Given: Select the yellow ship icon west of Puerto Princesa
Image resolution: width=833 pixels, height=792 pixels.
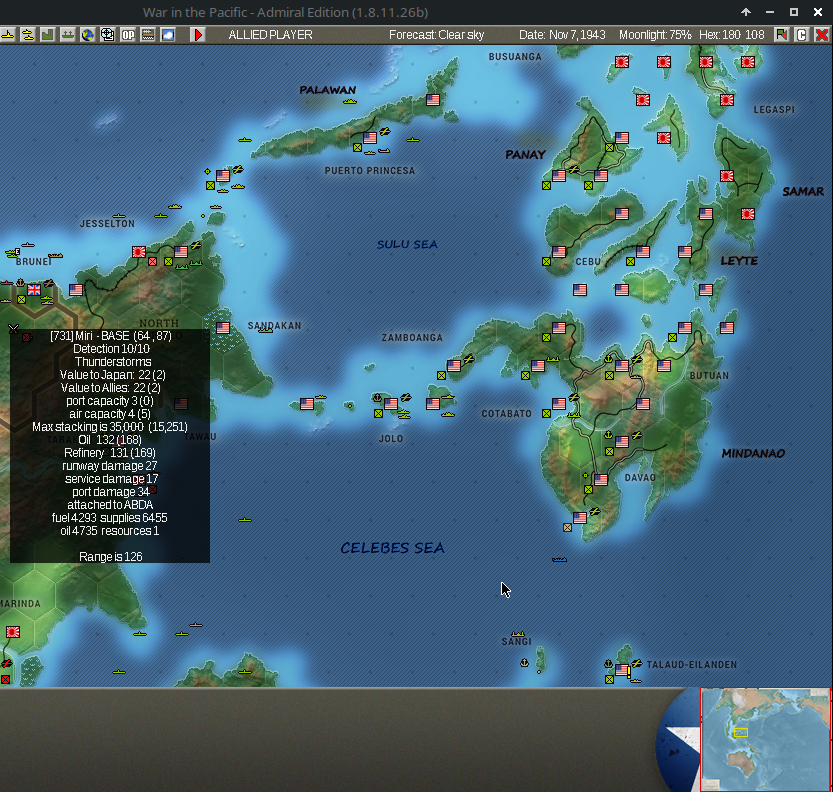Looking at the screenshot, I should click(244, 140).
